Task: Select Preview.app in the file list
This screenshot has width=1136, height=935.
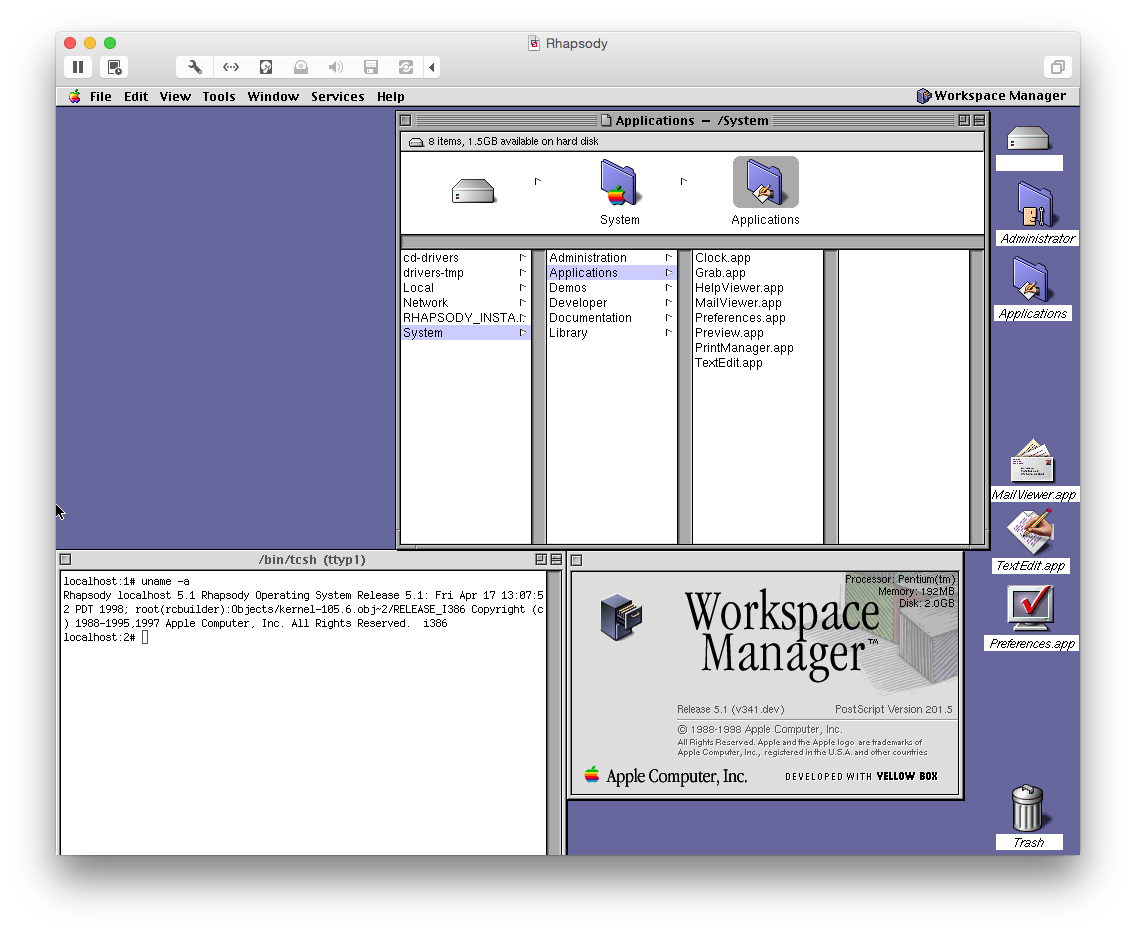Action: [757, 333]
